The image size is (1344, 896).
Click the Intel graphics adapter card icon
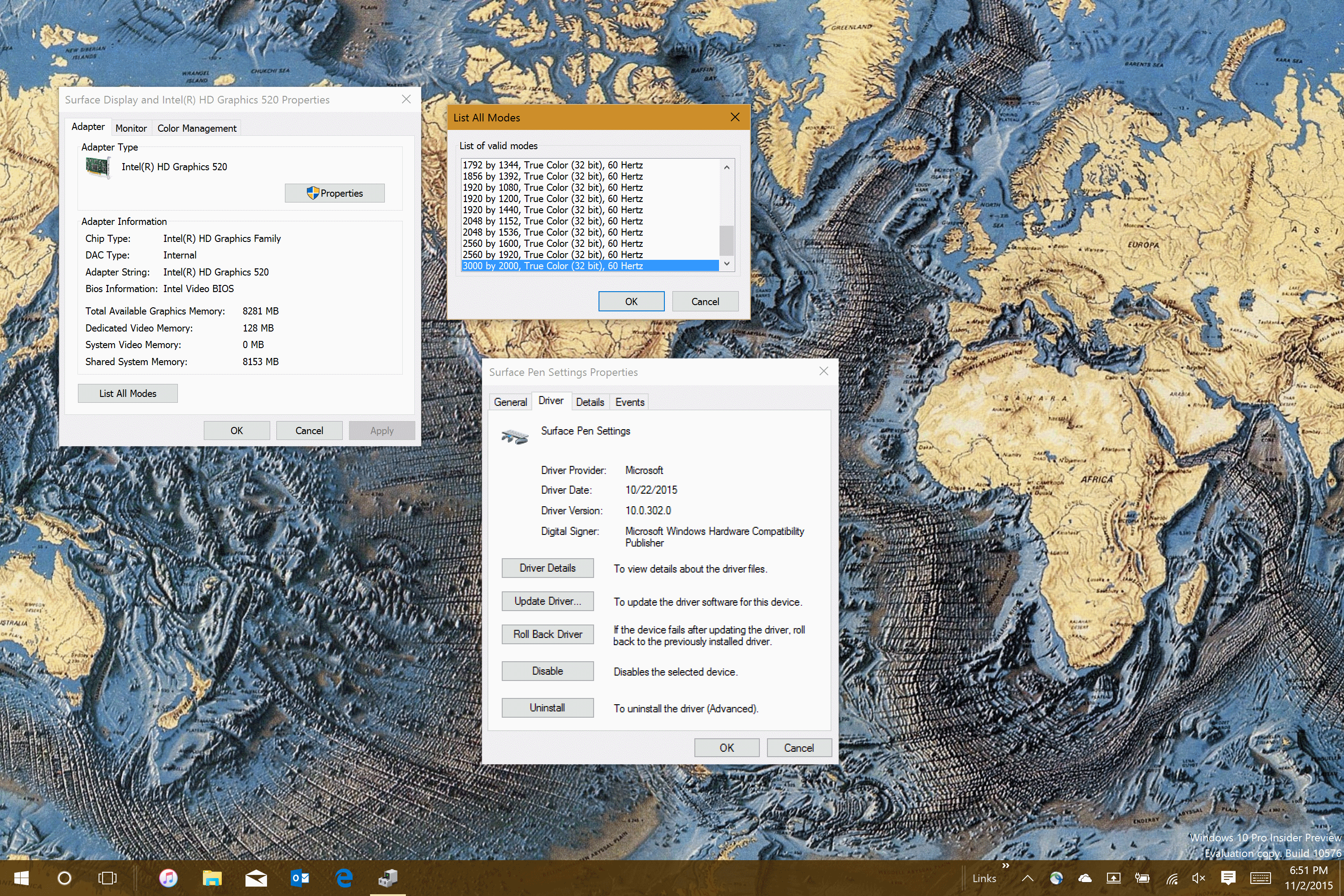[98, 168]
